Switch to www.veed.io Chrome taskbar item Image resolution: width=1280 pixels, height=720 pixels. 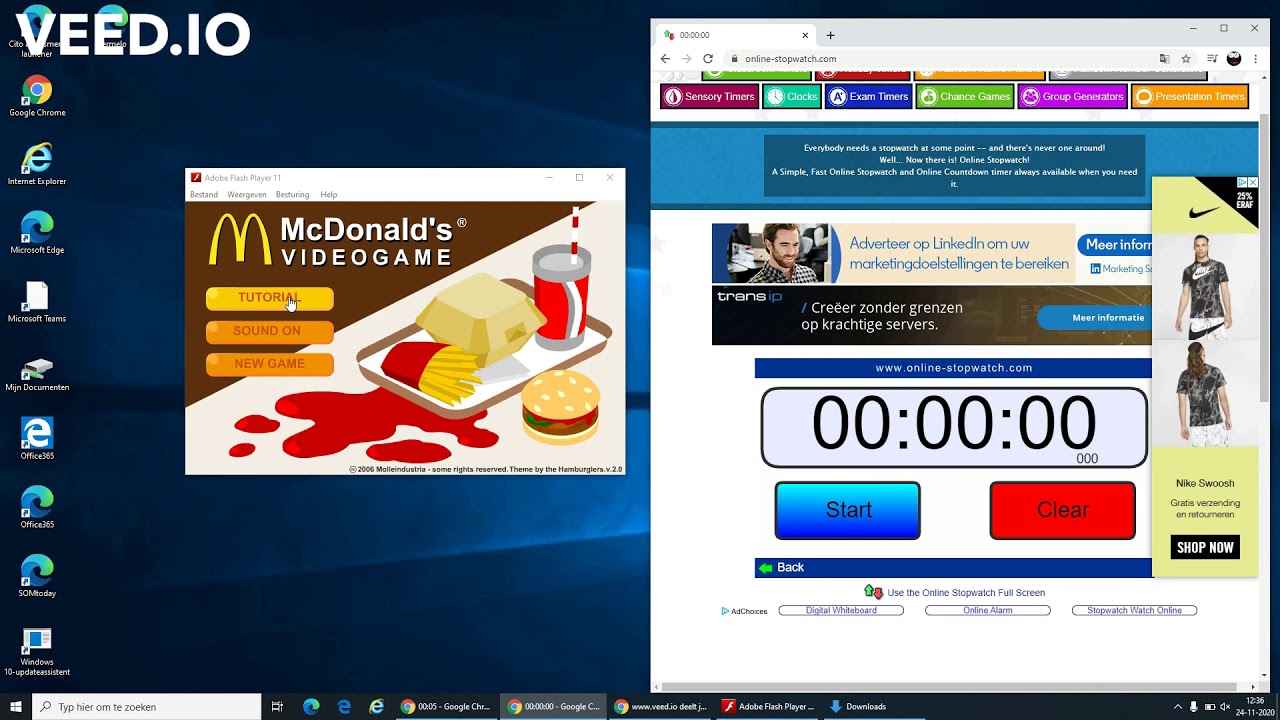[661, 706]
